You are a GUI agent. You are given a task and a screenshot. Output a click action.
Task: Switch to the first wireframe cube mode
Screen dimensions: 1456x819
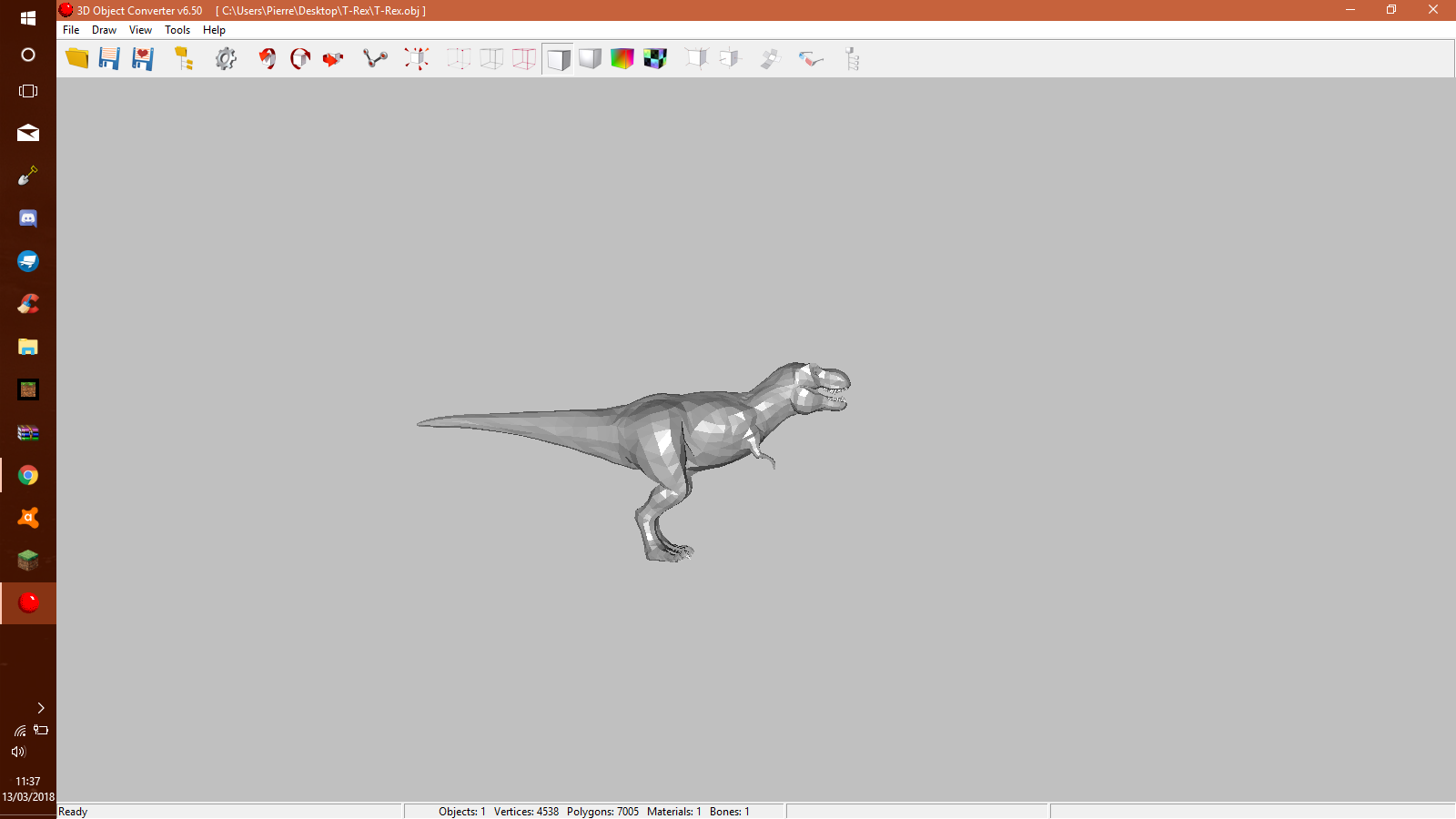click(x=459, y=59)
